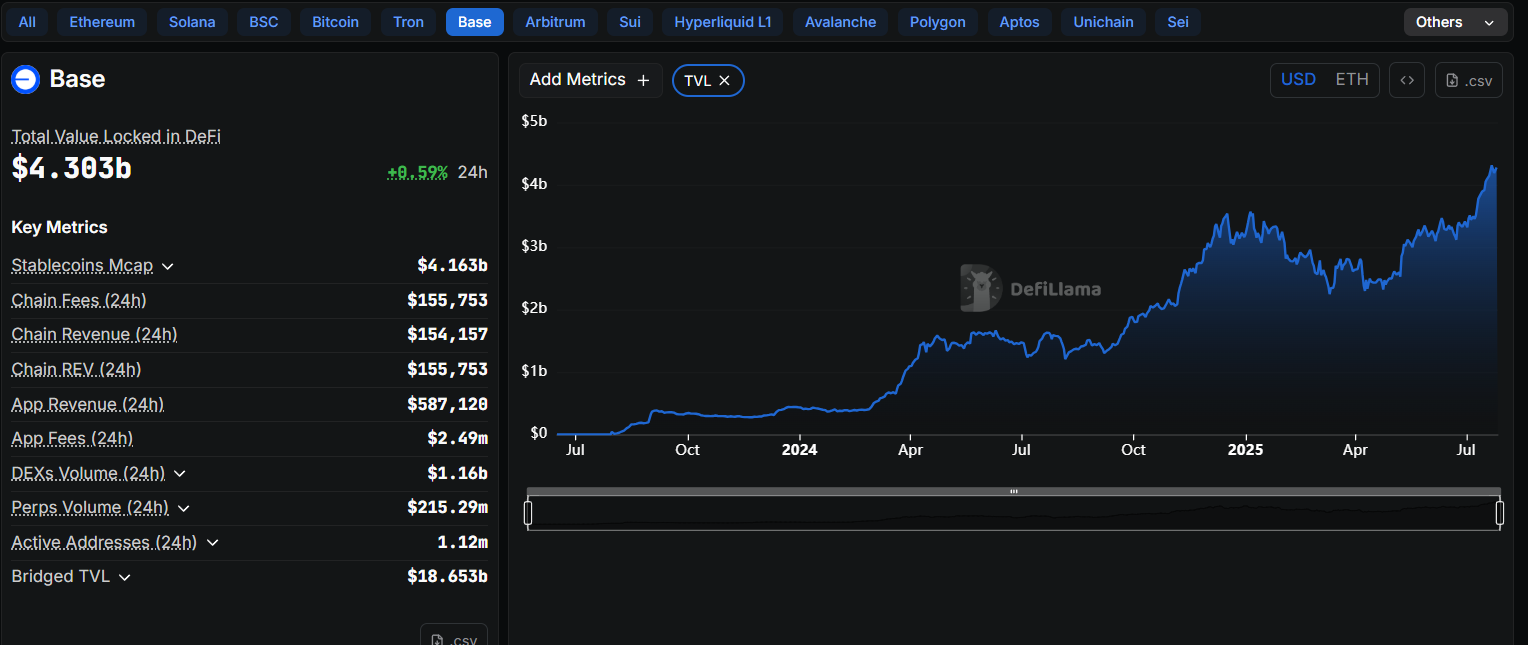The width and height of the screenshot is (1528, 645).
Task: Select the Sei chain tab
Action: 1178,22
